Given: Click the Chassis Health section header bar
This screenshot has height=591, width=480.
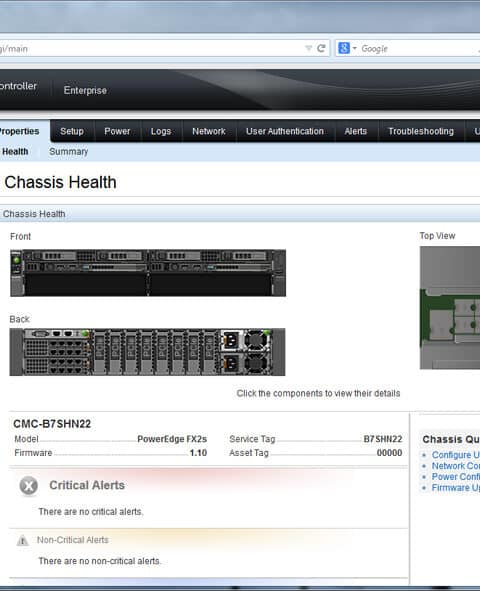Looking at the screenshot, I should [x=240, y=214].
